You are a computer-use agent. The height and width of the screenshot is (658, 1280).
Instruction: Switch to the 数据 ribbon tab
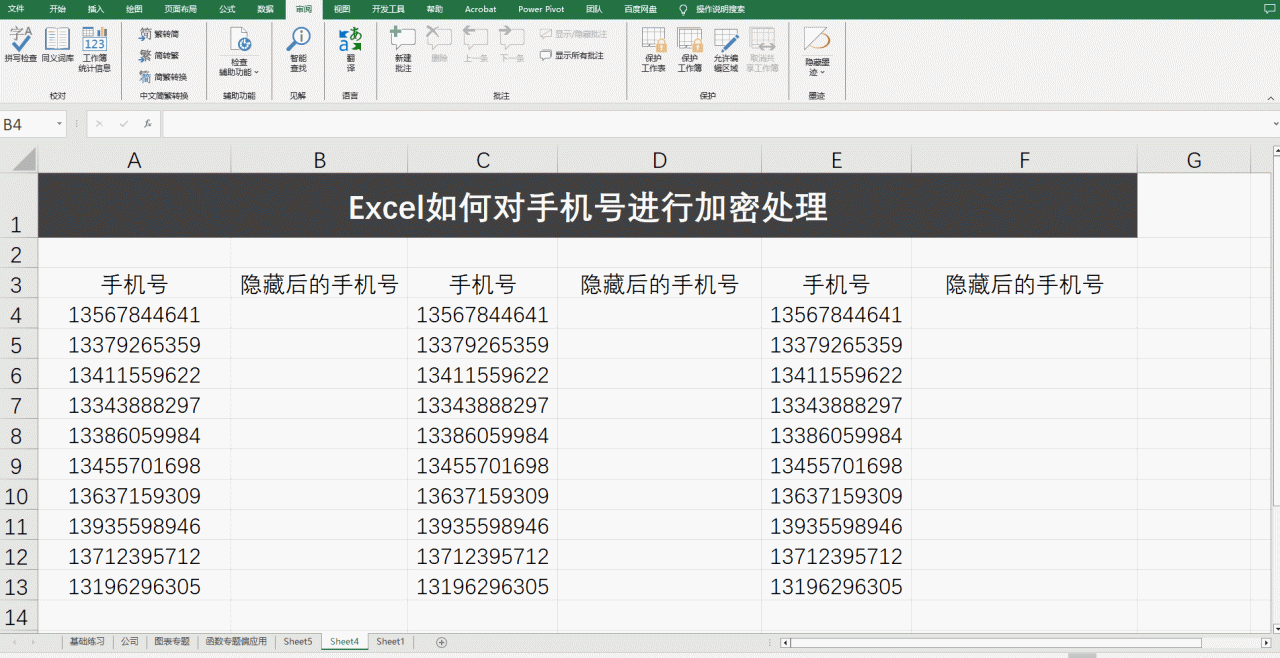[x=265, y=9]
